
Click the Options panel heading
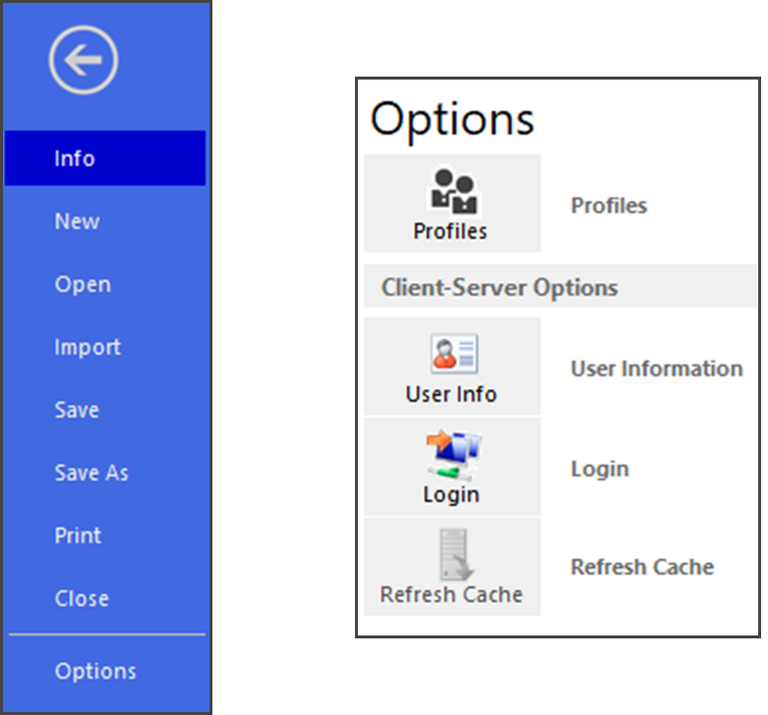pos(452,119)
